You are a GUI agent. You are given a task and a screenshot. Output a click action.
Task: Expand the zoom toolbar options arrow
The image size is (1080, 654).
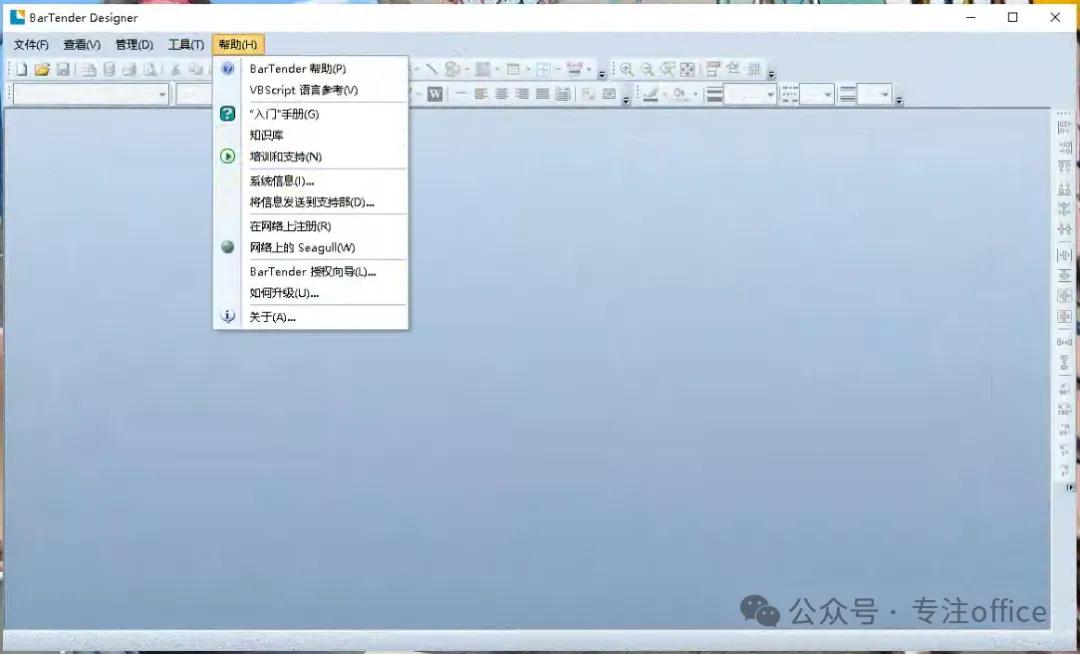771,74
